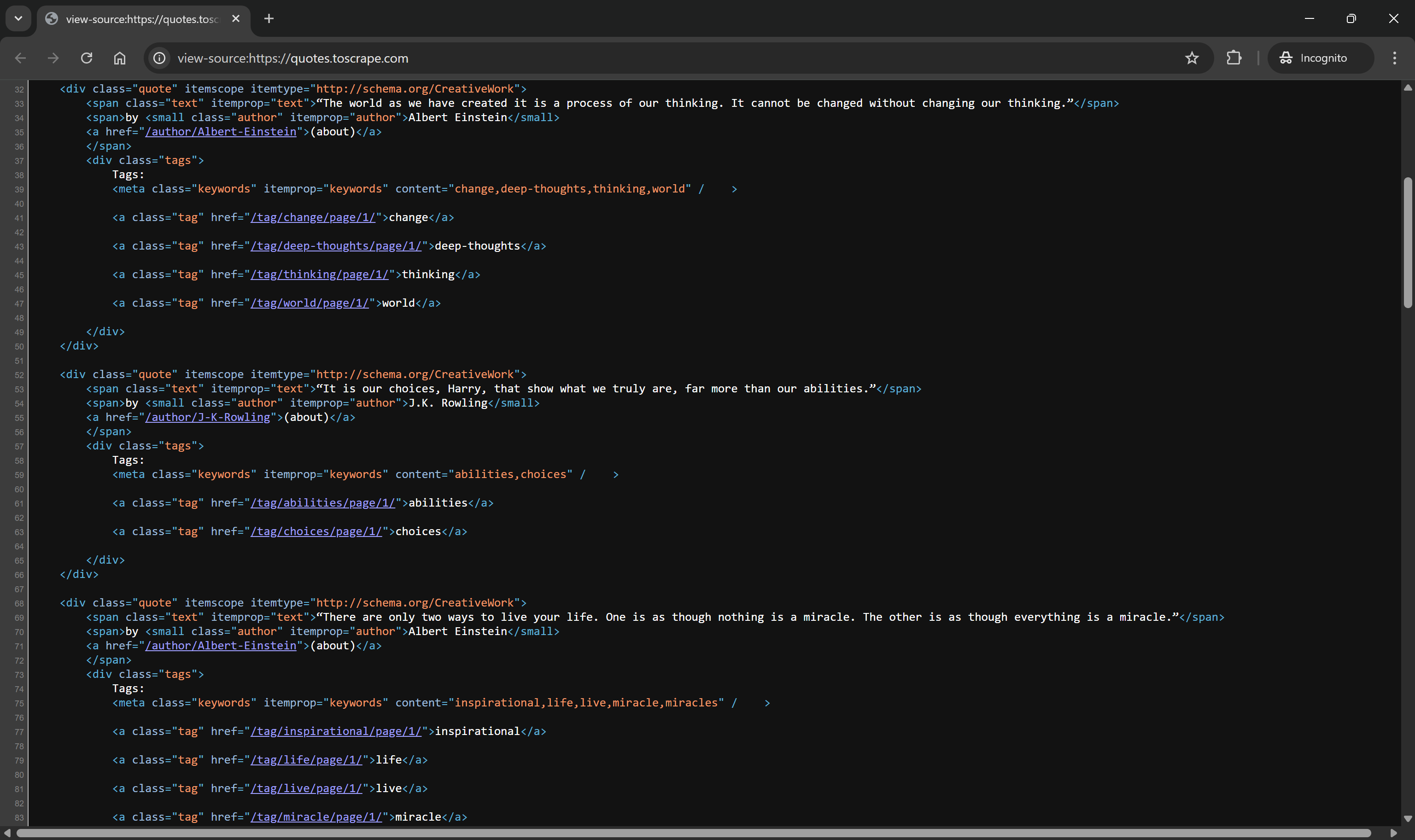
Task: Open the /tag/deep-thoughts/page/1/ link
Action: tap(336, 245)
